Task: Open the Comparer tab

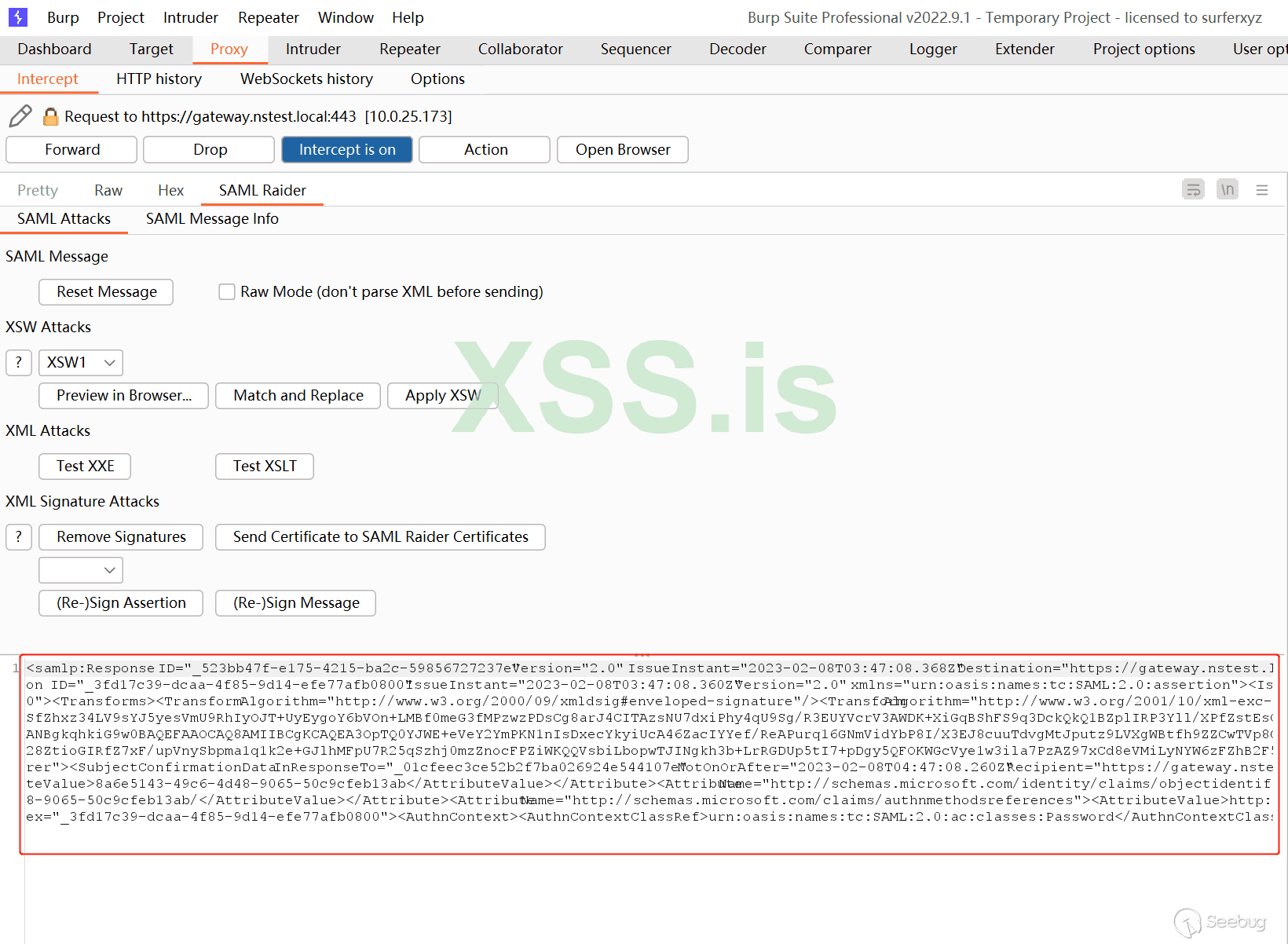Action: point(838,49)
